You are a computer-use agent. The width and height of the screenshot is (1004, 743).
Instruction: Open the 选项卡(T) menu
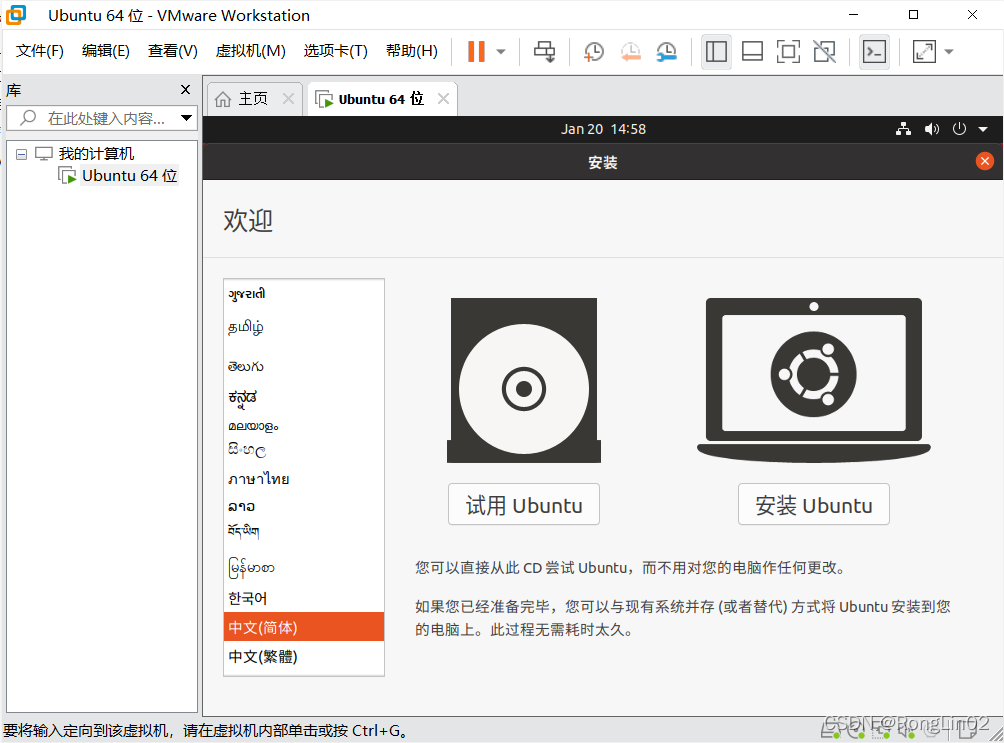pyautogui.click(x=336, y=51)
